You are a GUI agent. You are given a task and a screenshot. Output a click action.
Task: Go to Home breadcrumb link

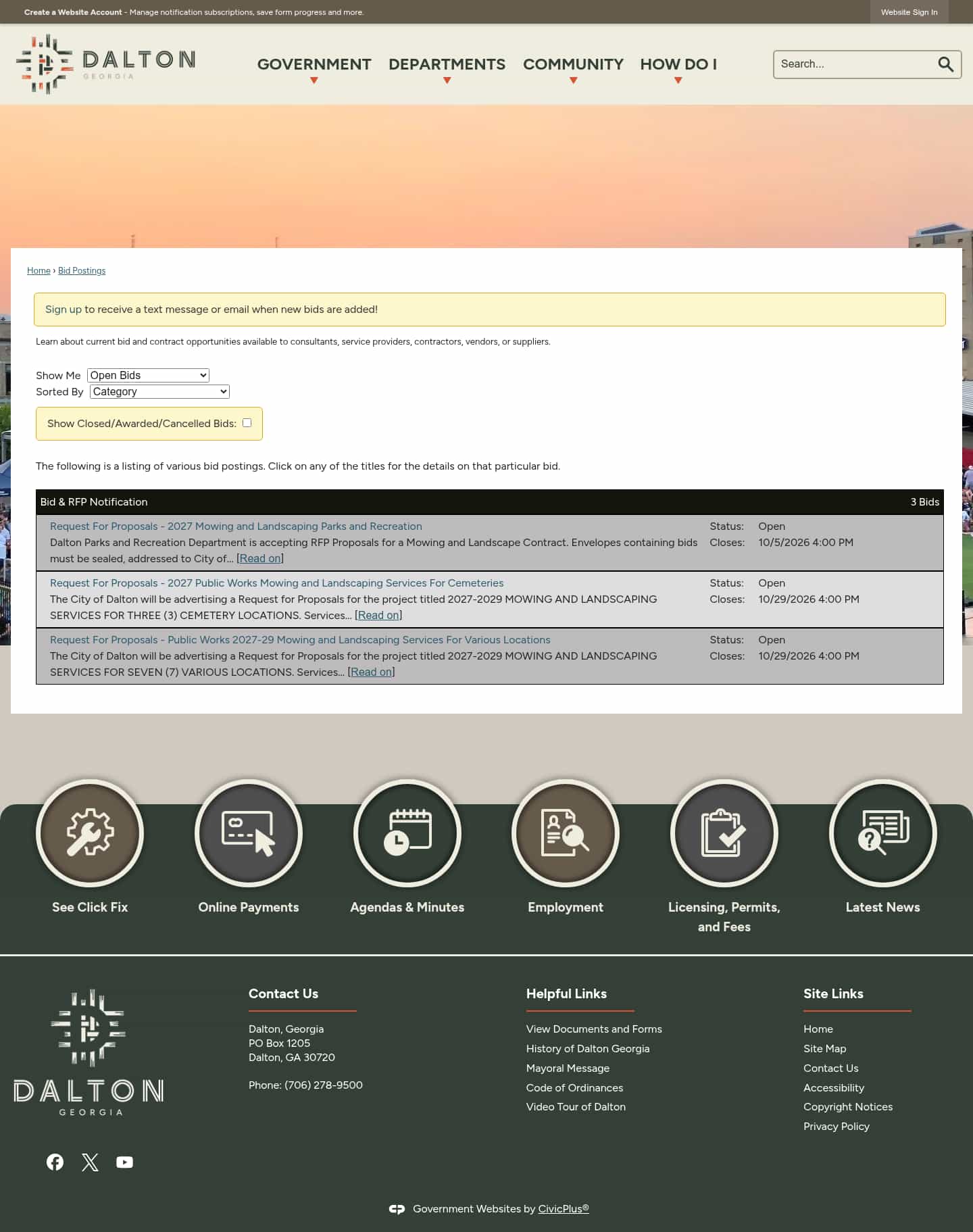[x=39, y=271]
